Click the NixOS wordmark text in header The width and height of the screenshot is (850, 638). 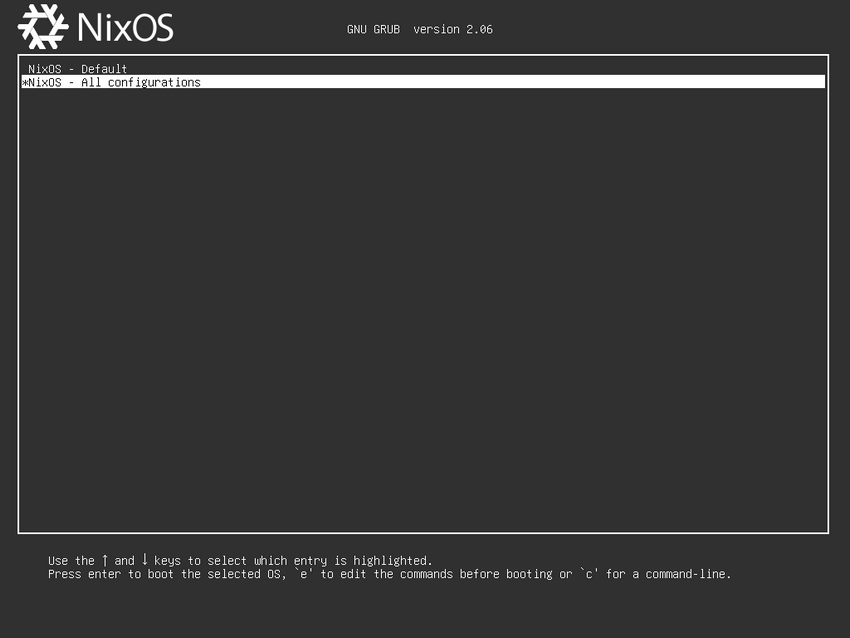pos(126,27)
